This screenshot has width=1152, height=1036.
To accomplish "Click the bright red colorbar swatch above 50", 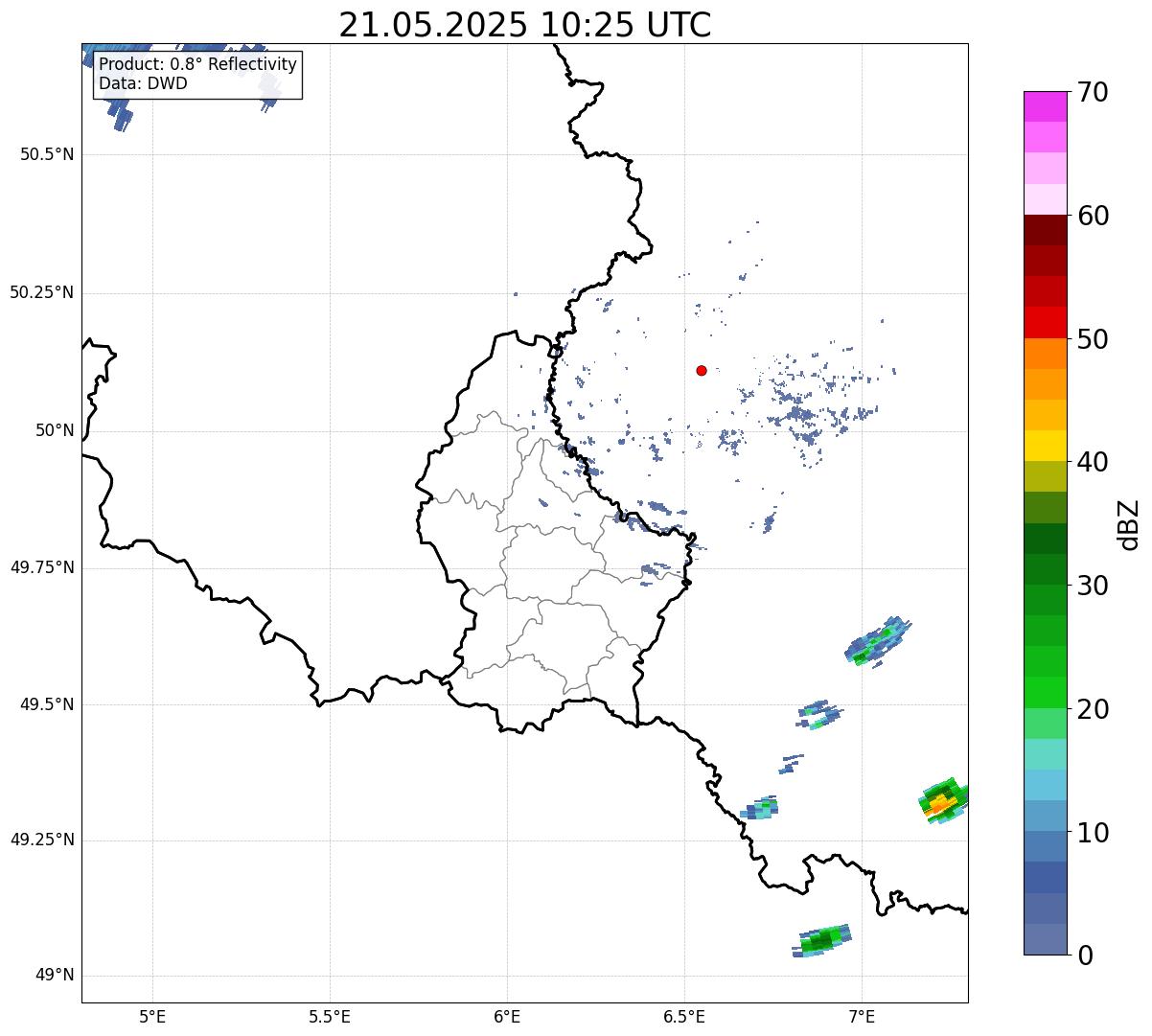I will [1045, 323].
